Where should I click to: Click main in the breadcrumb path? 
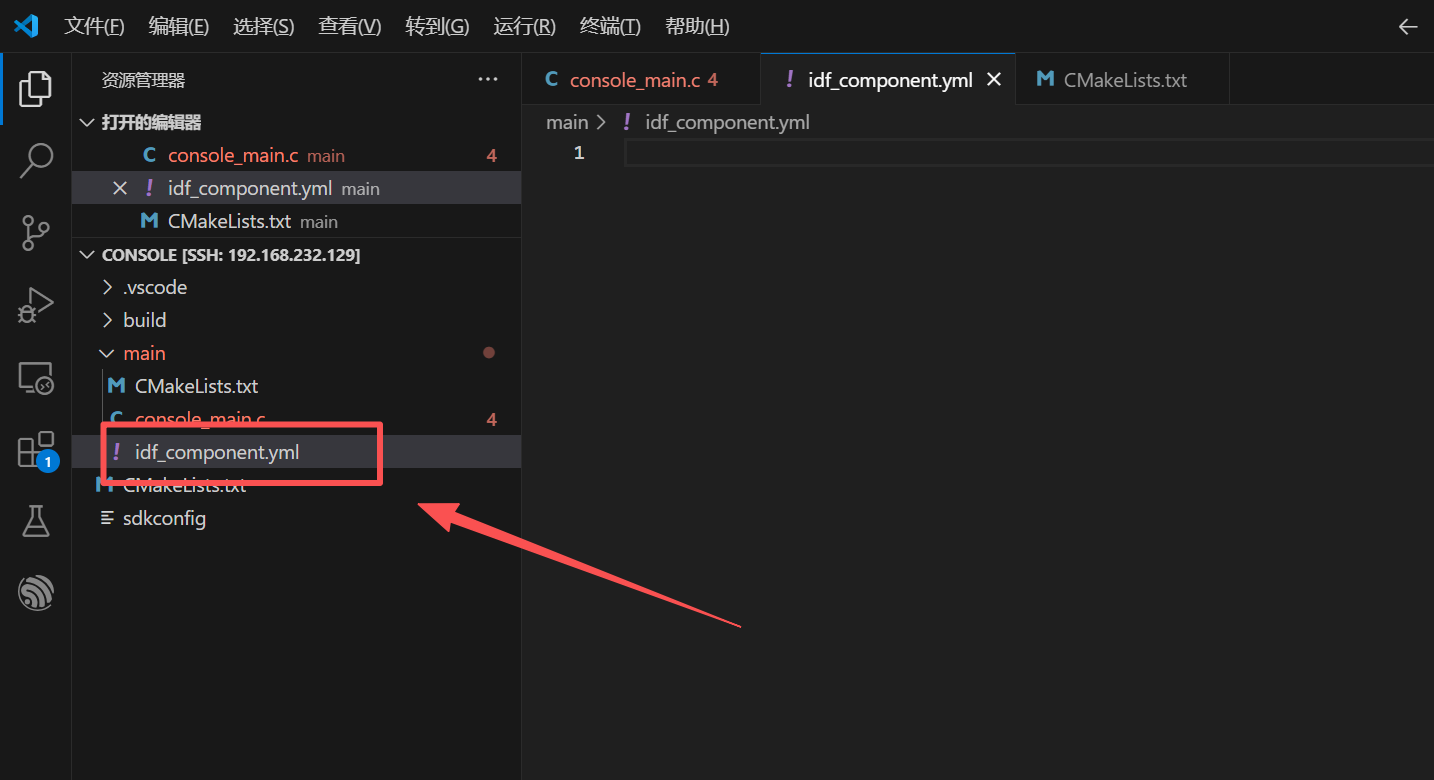(x=567, y=122)
